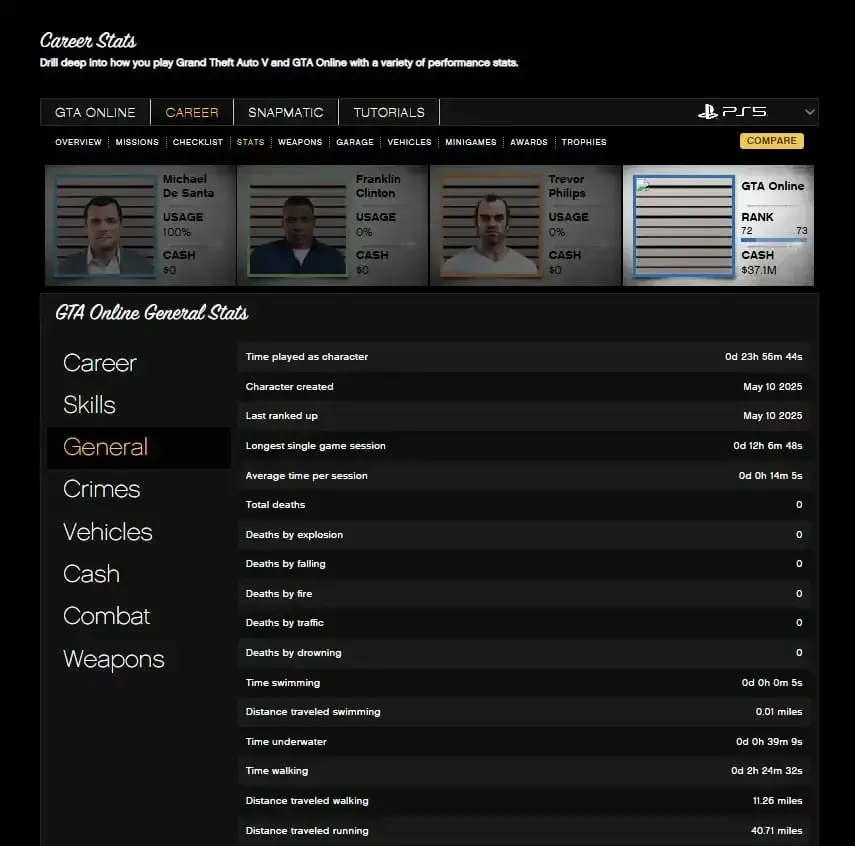Click 'GTA Online General Stats' heading
The image size is (855, 846).
point(152,313)
